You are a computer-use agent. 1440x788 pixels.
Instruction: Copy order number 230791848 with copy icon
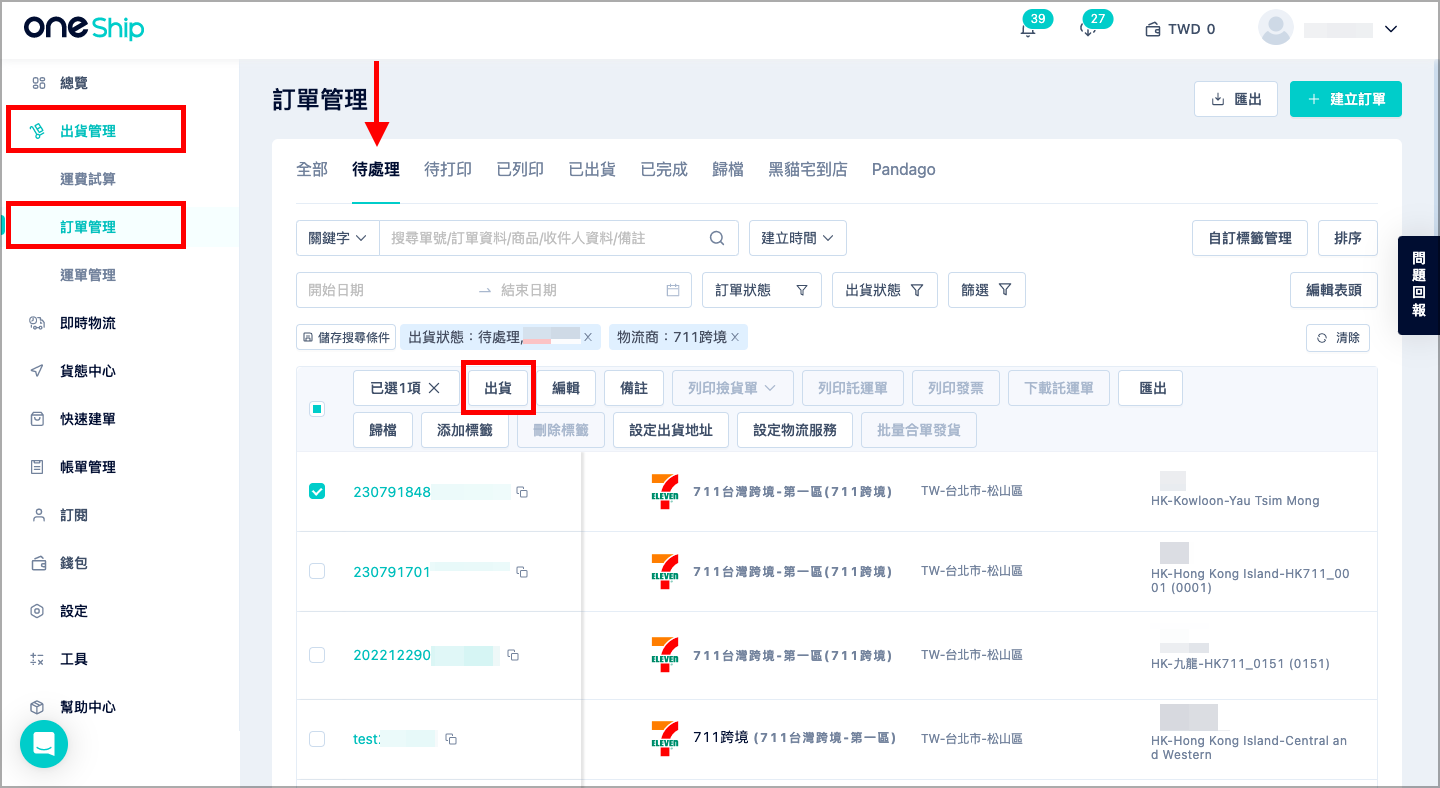522,492
